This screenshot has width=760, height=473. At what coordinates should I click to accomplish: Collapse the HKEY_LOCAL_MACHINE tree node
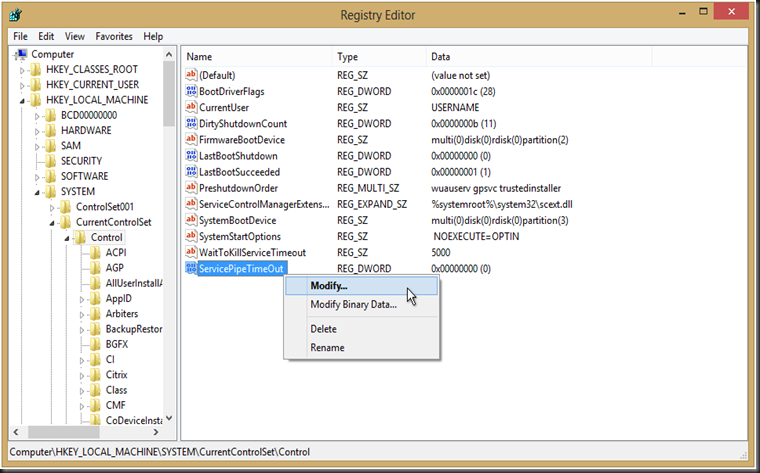tap(22, 100)
